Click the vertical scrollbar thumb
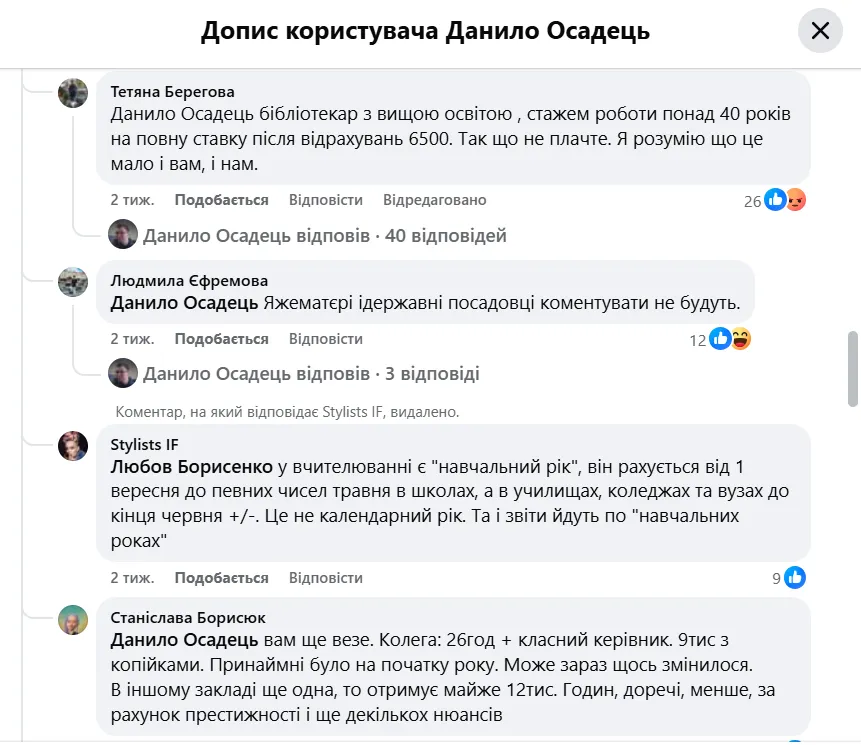861x745 pixels. point(853,368)
